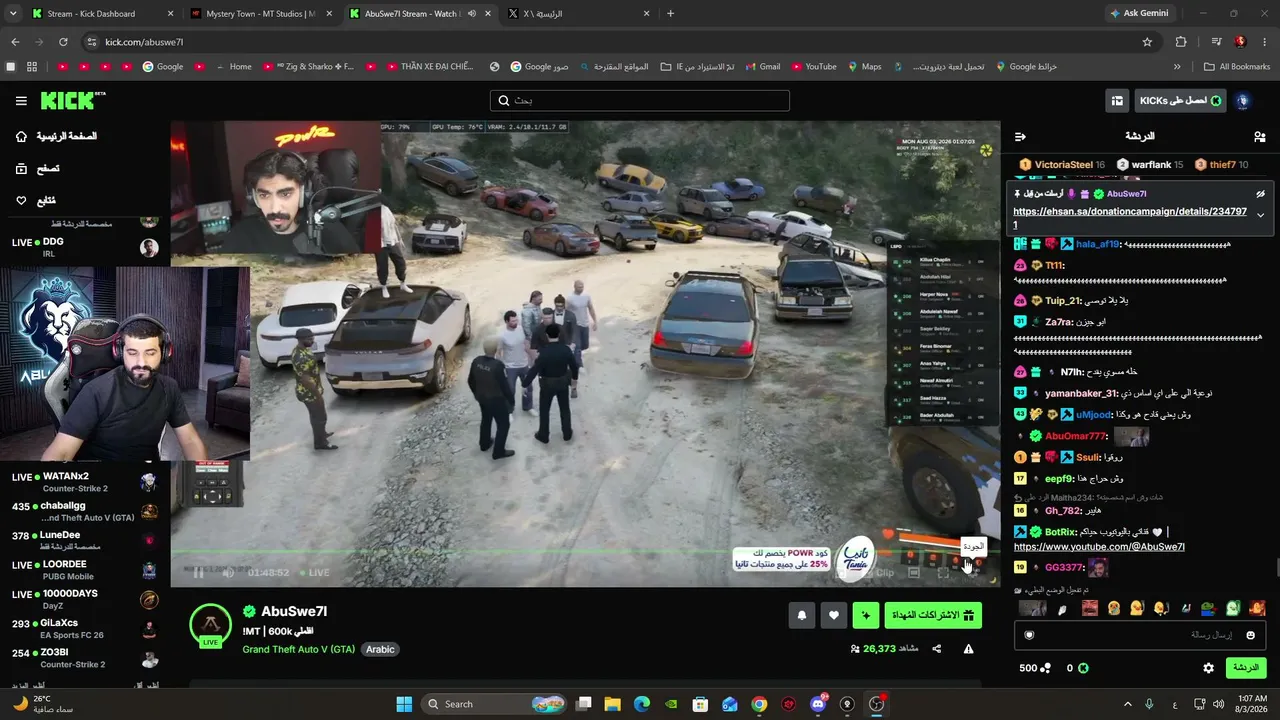Bookmark this page with the star
The width and height of the screenshot is (1280, 720).
pos(1147,42)
